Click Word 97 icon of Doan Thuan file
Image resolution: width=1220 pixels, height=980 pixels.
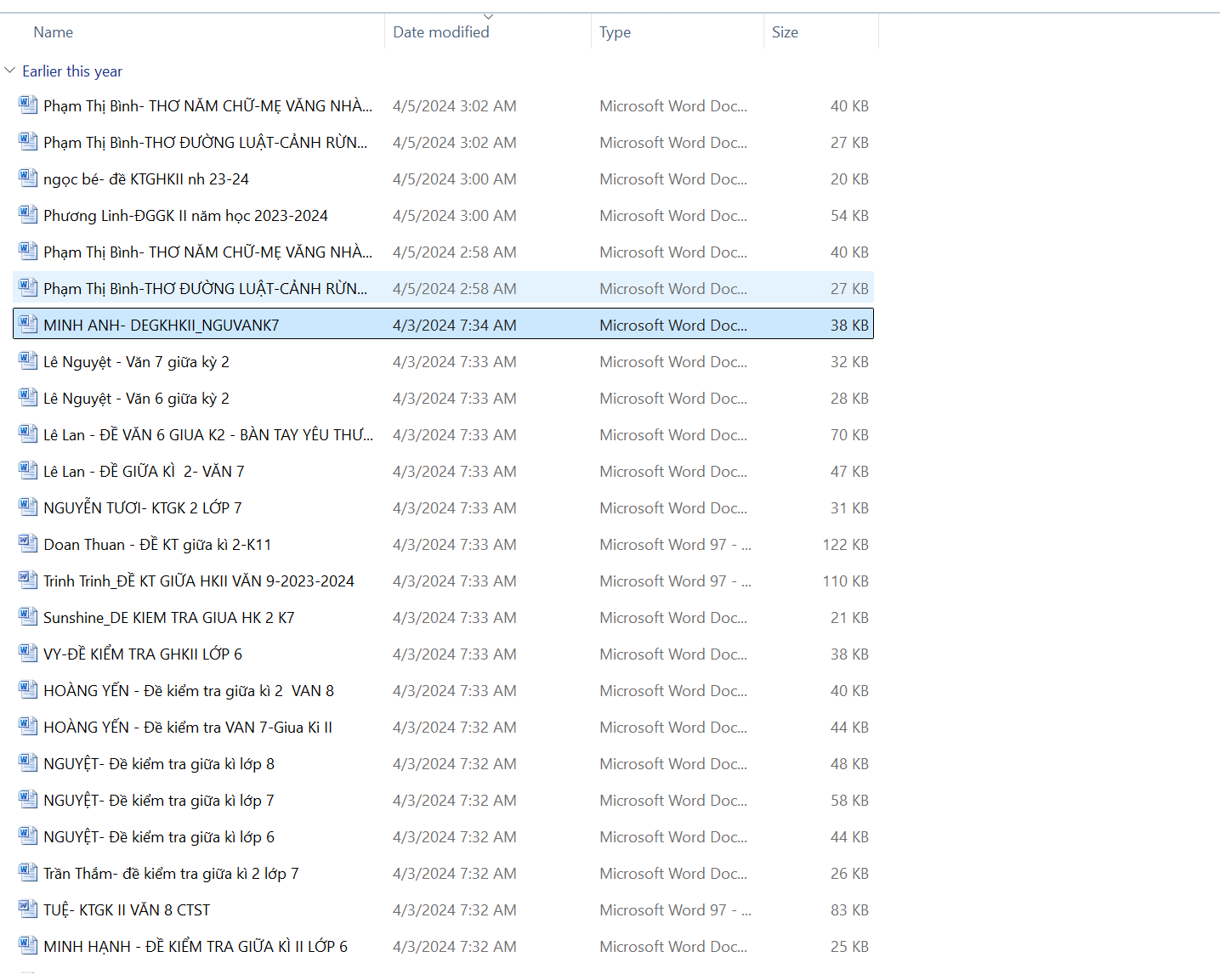pos(28,544)
